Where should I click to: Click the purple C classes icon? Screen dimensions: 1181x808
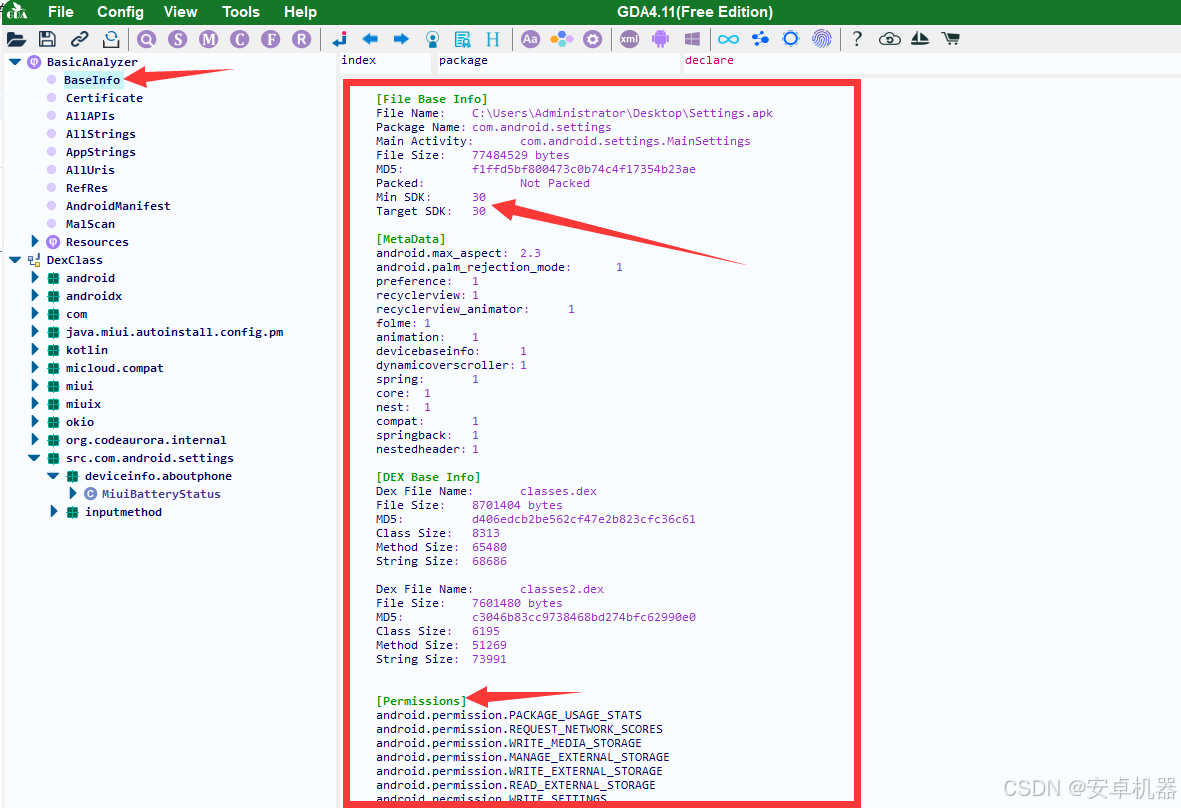click(240, 39)
